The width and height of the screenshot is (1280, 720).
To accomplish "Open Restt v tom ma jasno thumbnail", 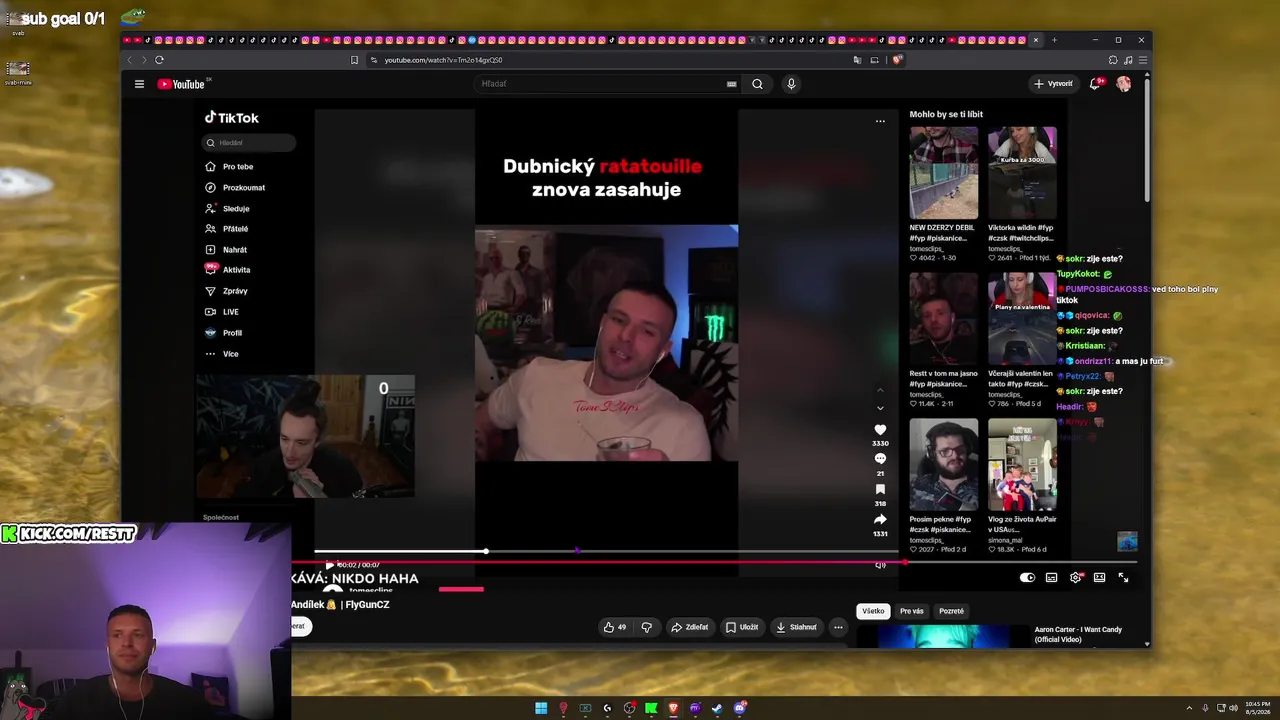I will [943, 319].
